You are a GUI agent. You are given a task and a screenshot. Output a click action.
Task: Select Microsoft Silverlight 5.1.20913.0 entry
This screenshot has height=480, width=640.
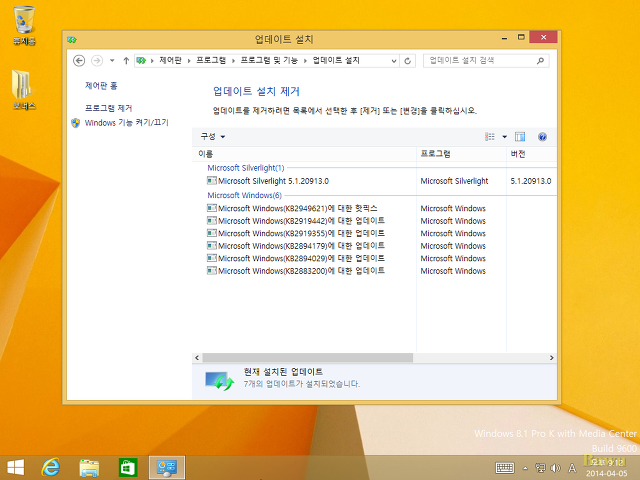pos(273,181)
